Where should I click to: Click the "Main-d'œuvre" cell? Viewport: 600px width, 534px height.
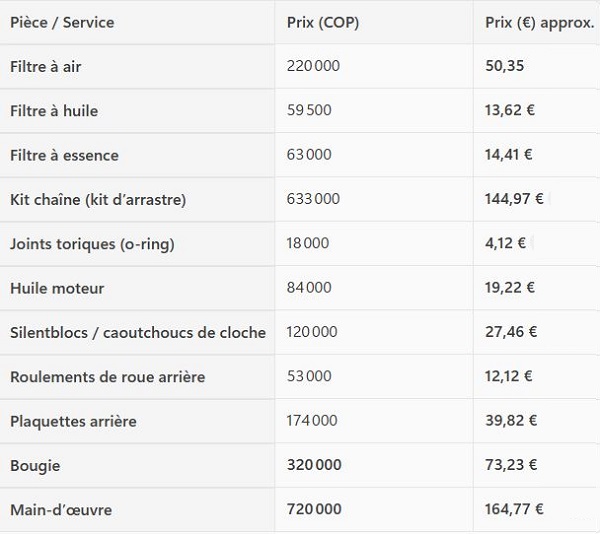pos(61,509)
